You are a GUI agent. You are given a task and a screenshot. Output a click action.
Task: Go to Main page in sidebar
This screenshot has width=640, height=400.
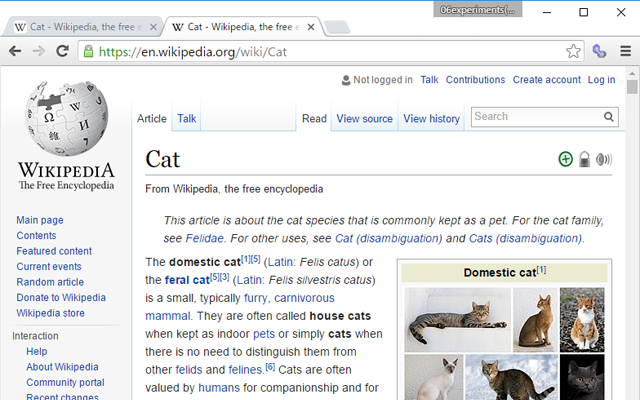pos(40,220)
